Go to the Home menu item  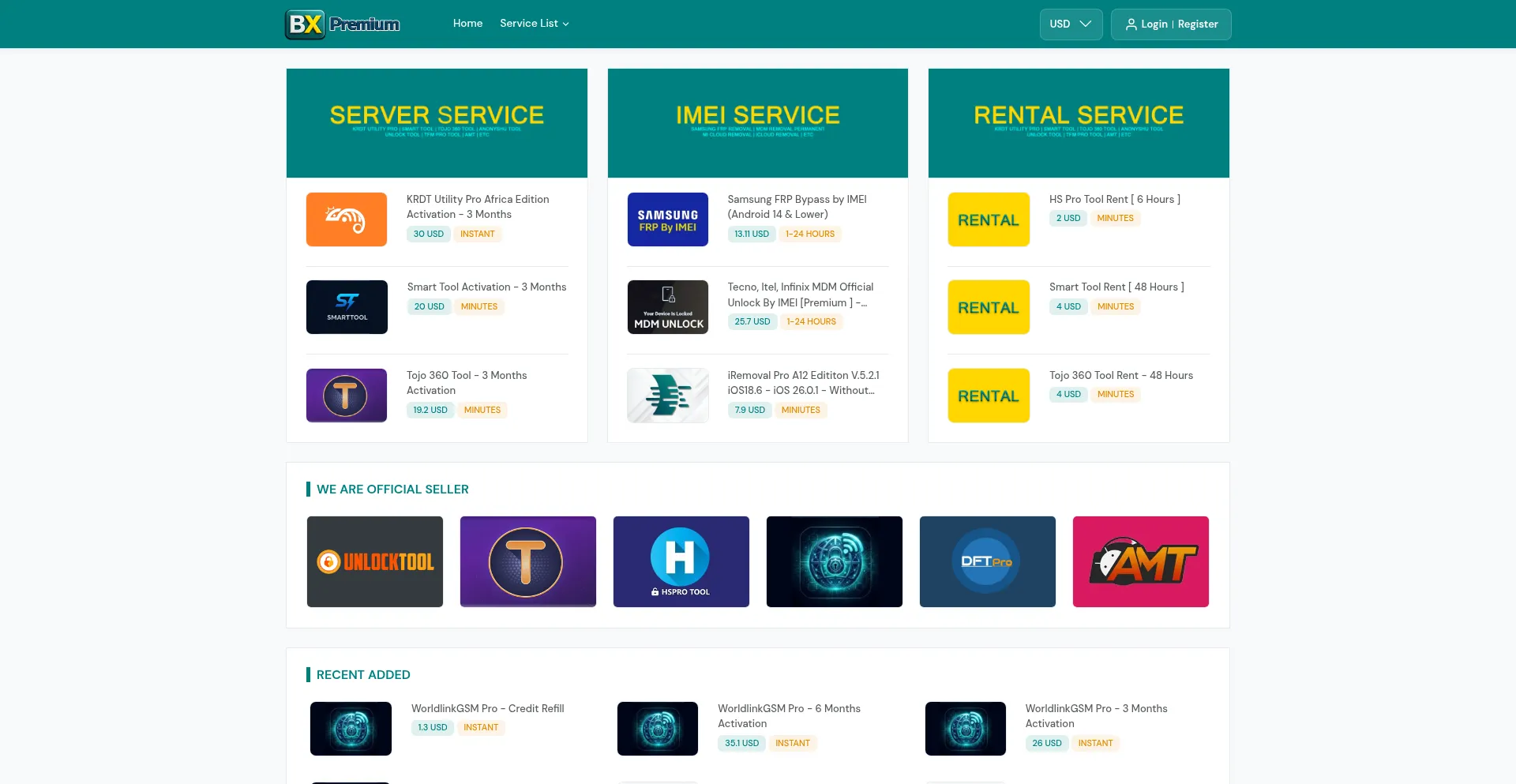467,24
